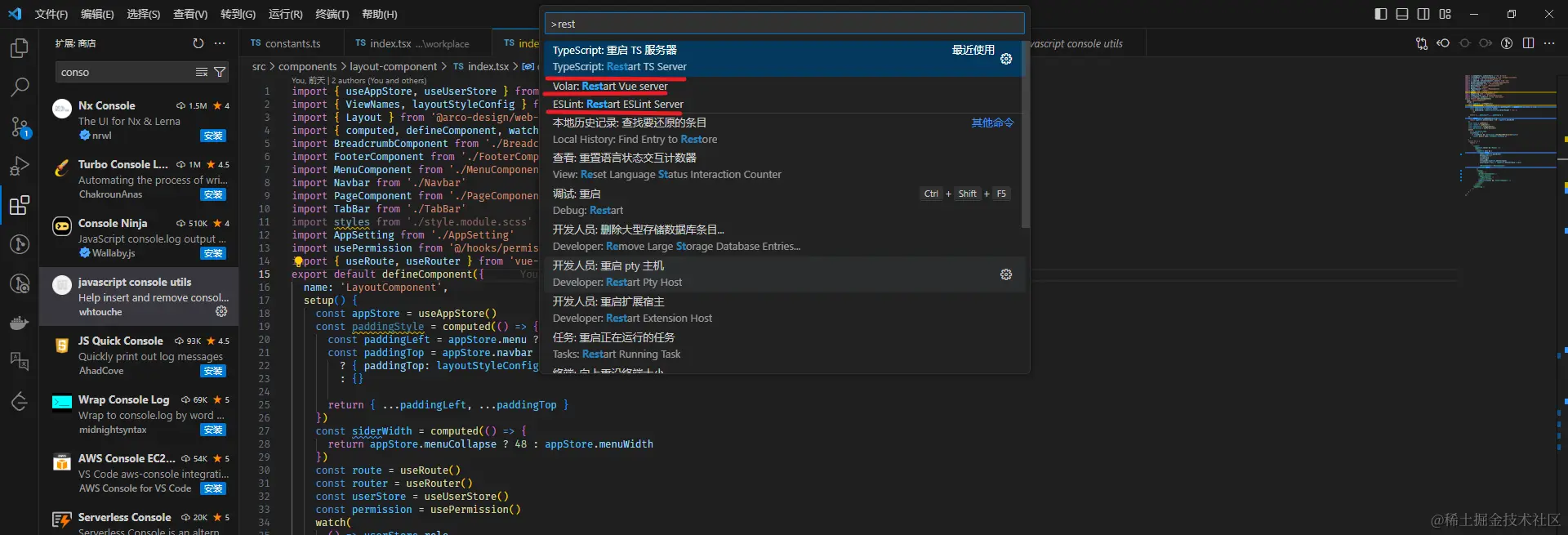Open the Docker view in activity bar

(20, 323)
